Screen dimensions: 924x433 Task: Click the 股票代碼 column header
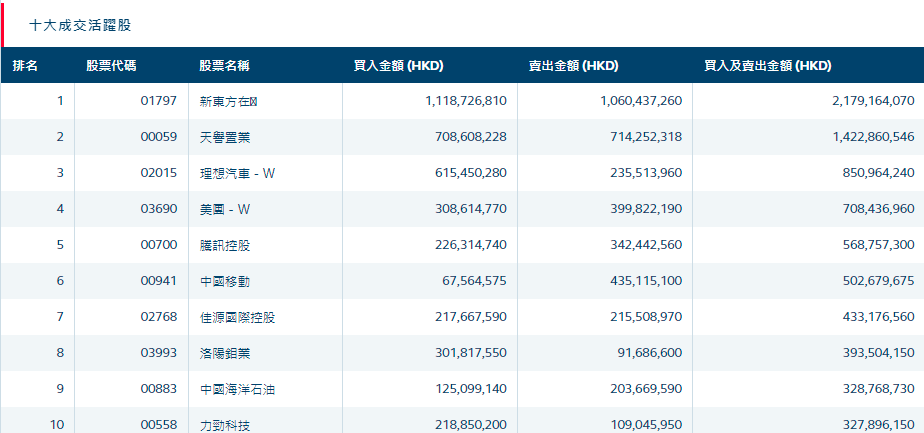tap(111, 66)
